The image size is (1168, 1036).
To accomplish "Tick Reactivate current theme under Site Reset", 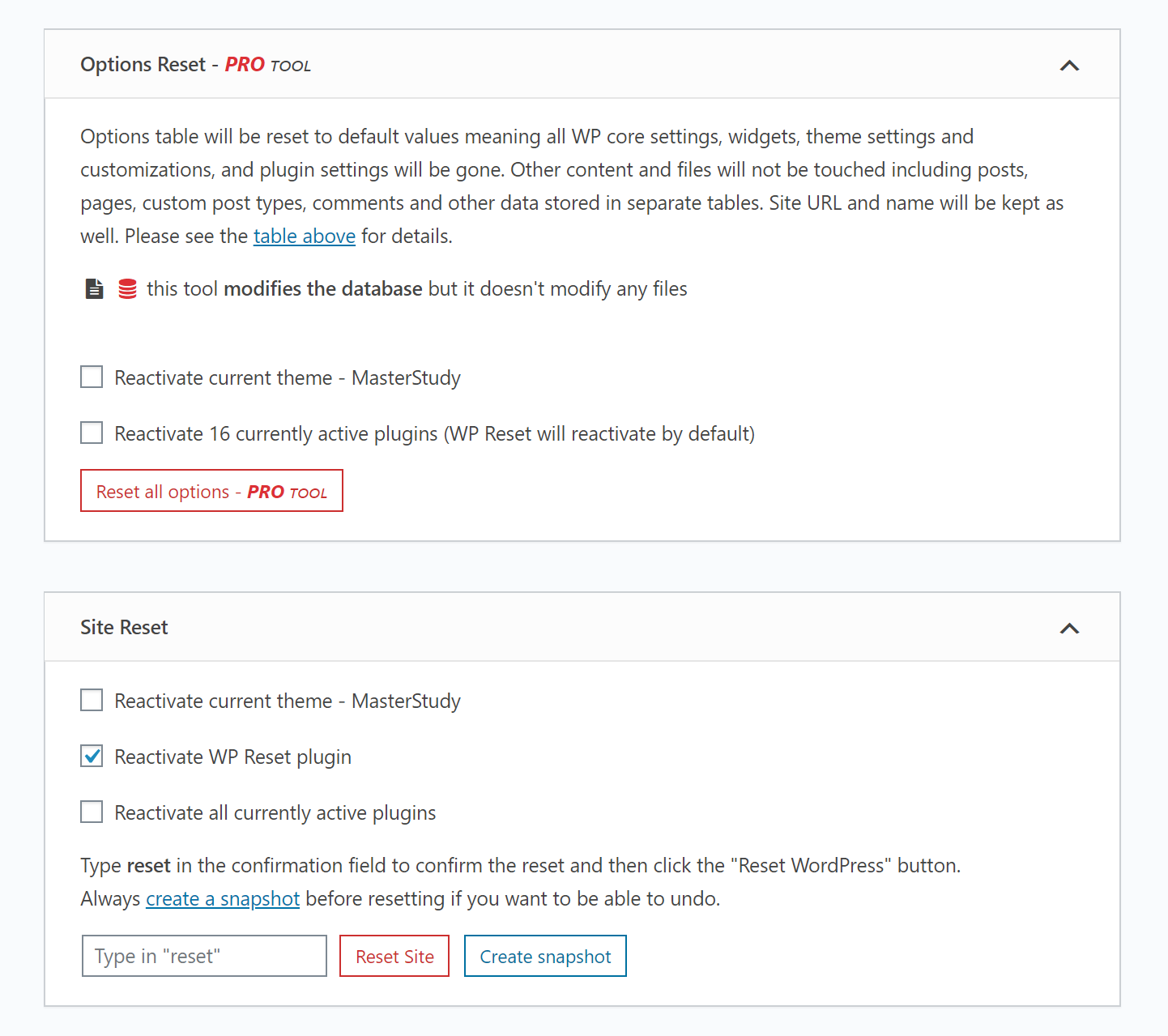I will (92, 701).
